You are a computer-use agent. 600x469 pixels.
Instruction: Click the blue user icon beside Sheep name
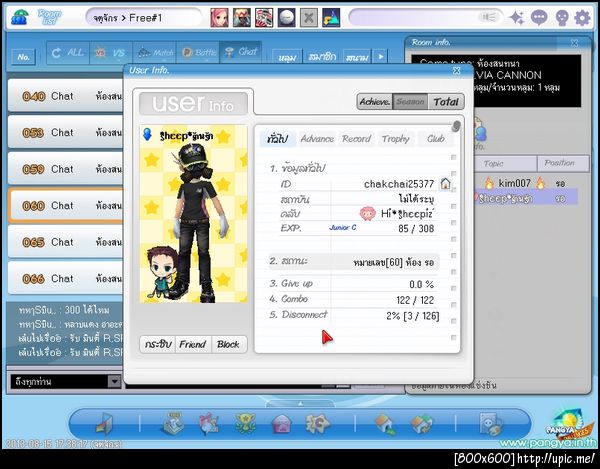coord(147,135)
